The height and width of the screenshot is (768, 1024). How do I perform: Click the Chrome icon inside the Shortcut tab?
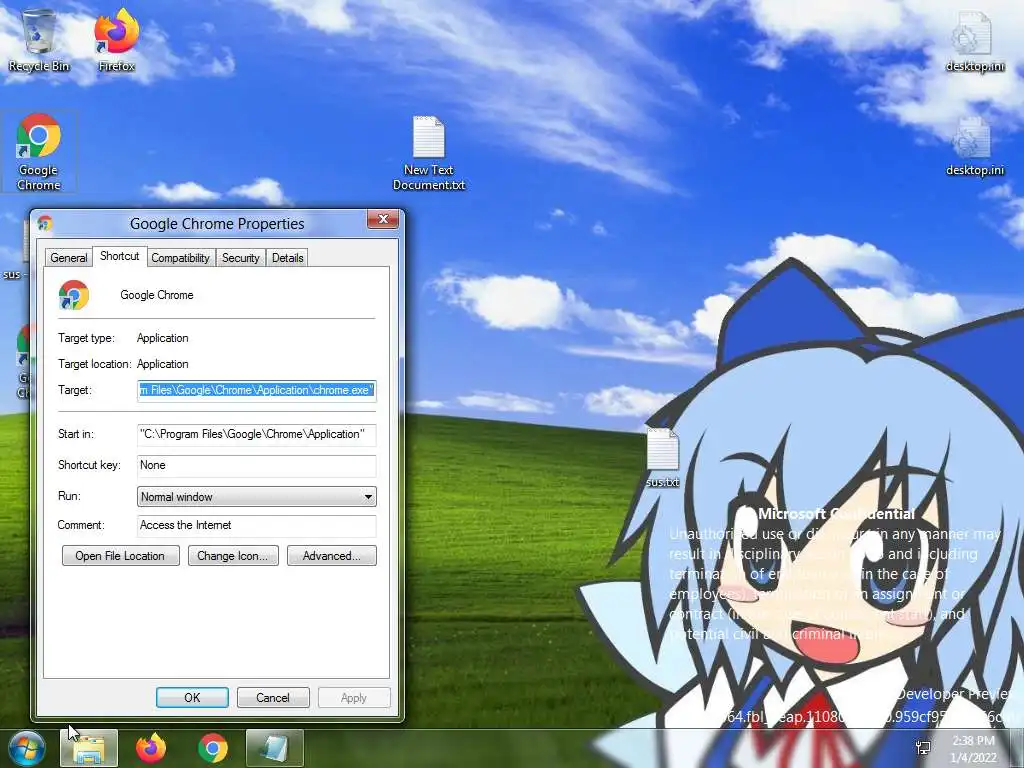[x=74, y=295]
